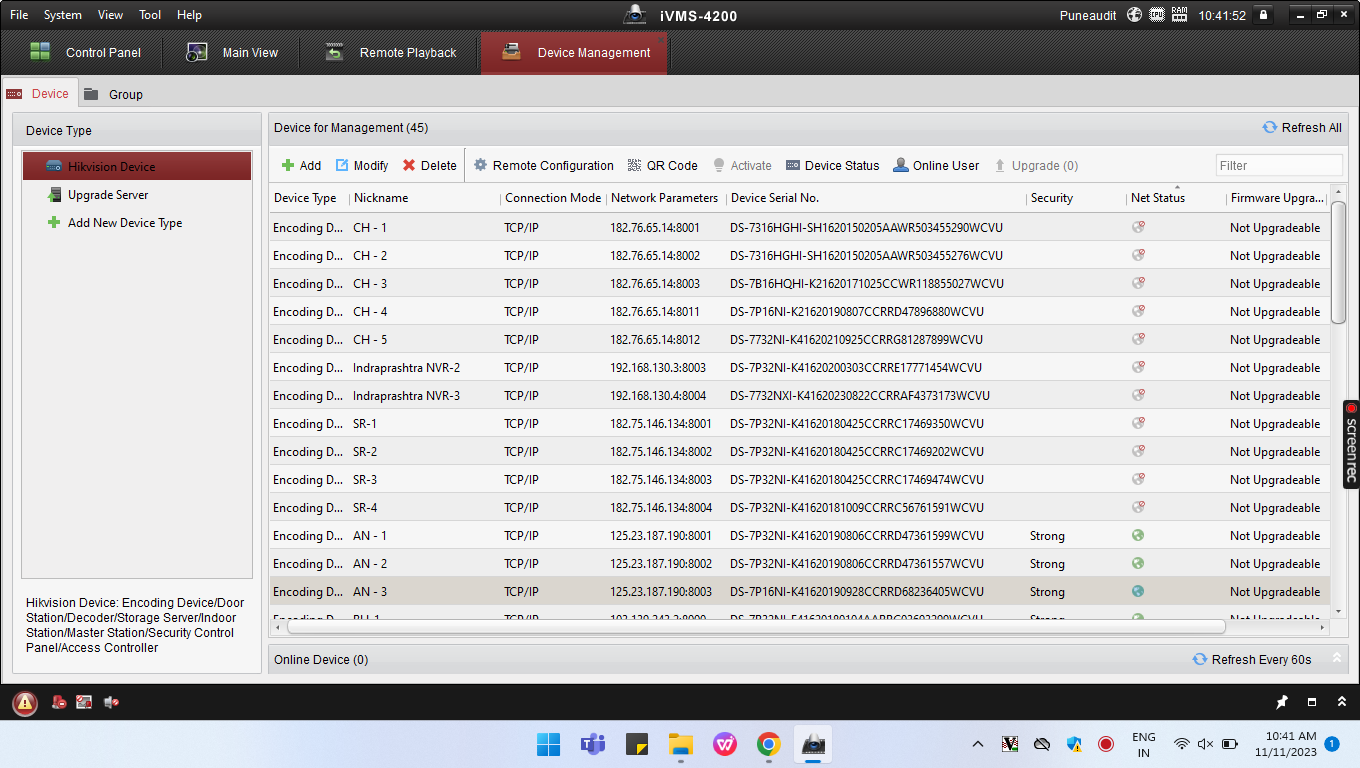Open the View menu
Screen dimensions: 1360x768
pos(111,15)
